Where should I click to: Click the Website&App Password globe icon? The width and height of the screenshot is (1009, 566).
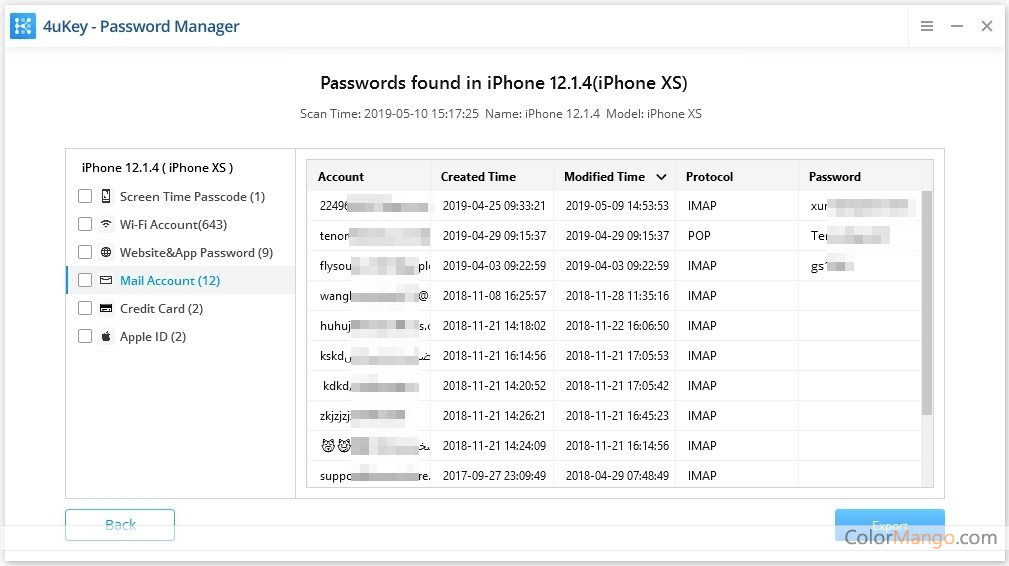[106, 253]
